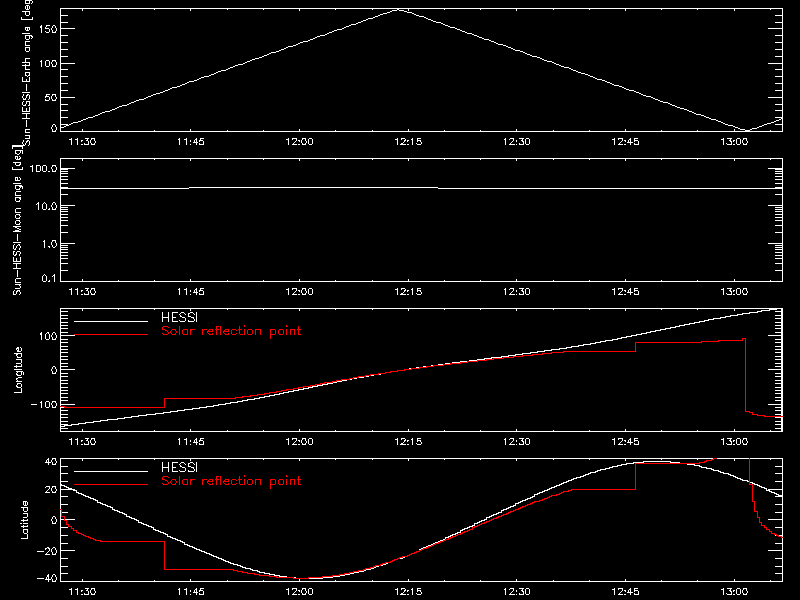Click the 12:45 time label under Latitude plot
Screen dimensions: 800x600
click(626, 592)
